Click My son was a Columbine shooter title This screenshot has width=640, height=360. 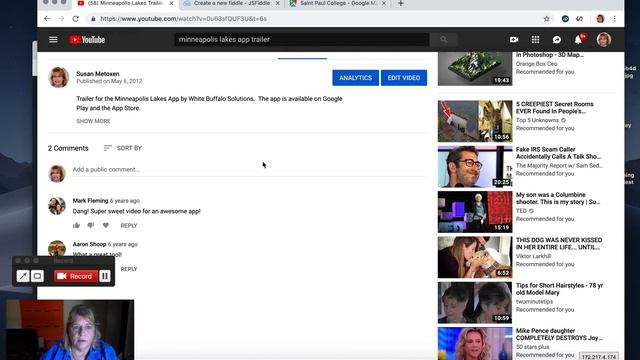tap(558, 198)
